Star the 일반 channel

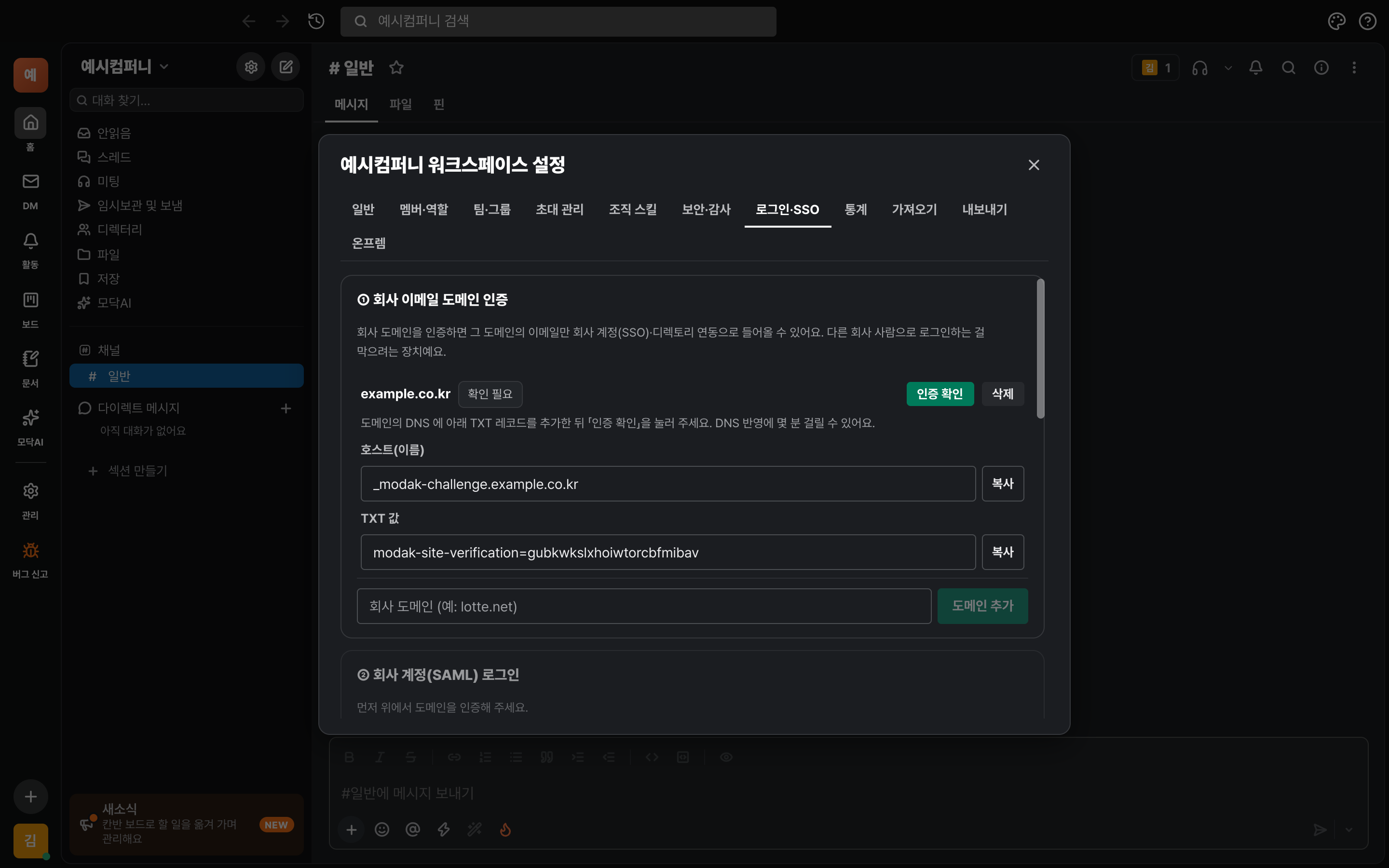396,68
